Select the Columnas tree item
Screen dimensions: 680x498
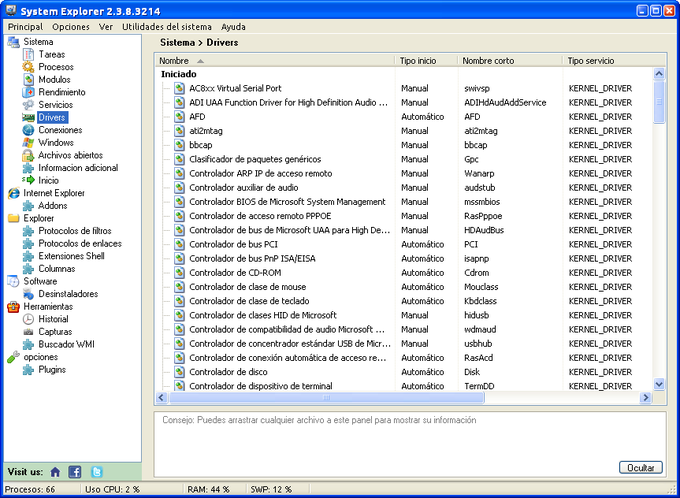(x=57, y=269)
